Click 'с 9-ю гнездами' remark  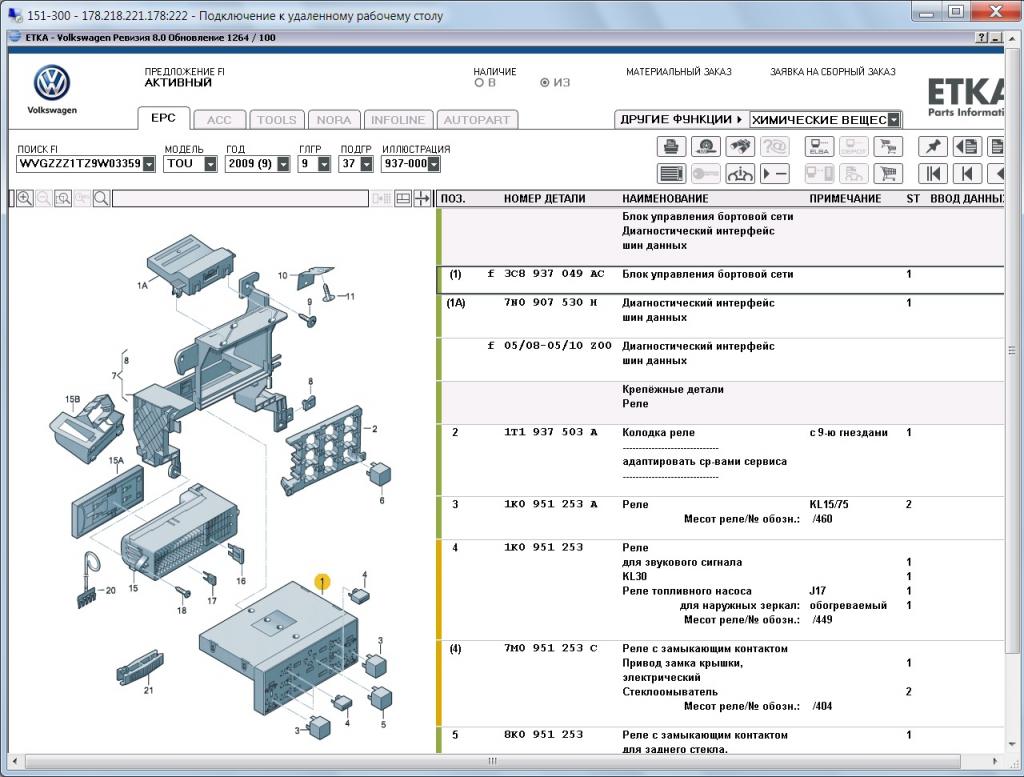coord(848,432)
